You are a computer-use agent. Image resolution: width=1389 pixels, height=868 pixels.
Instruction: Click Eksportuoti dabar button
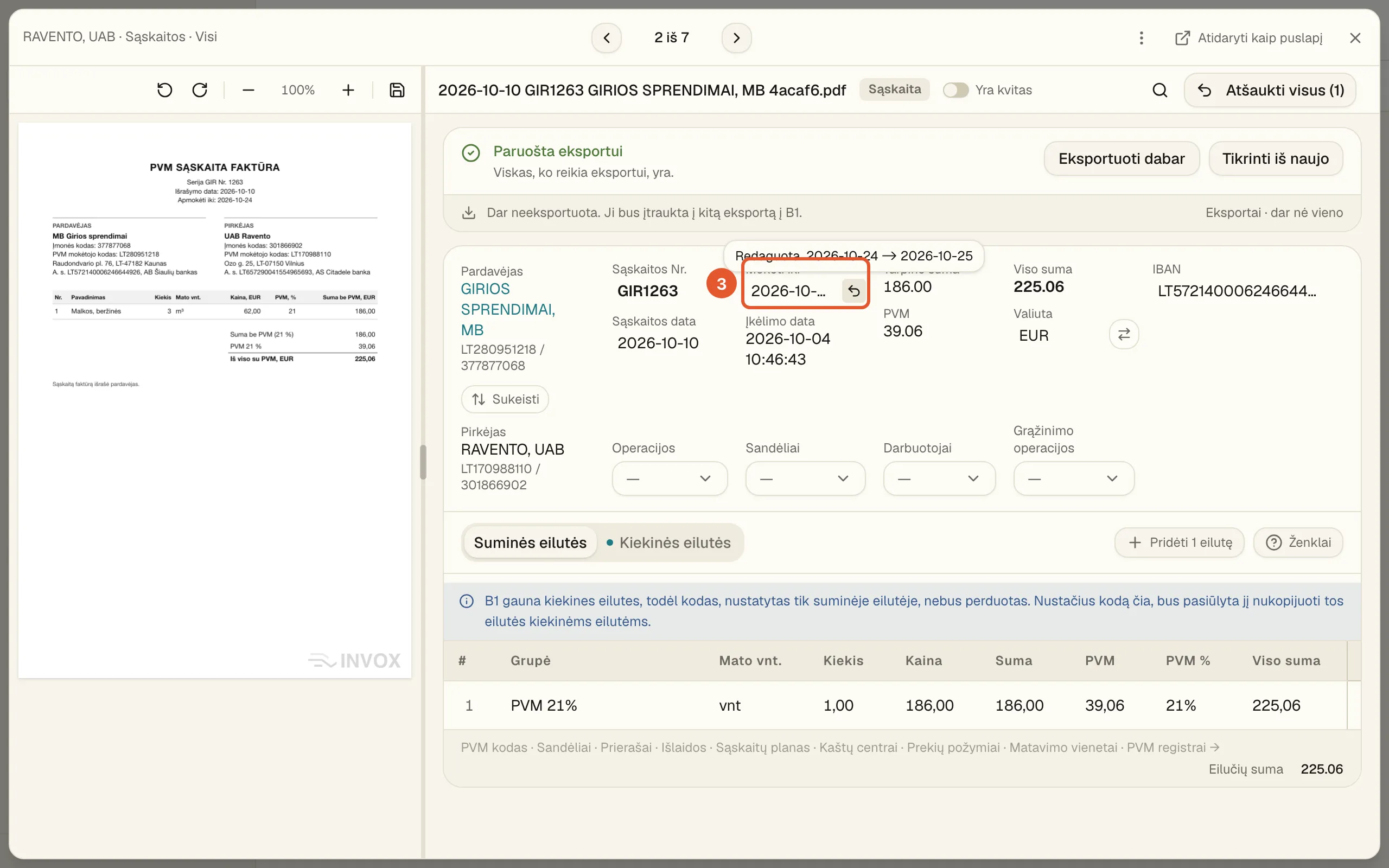pos(1121,158)
